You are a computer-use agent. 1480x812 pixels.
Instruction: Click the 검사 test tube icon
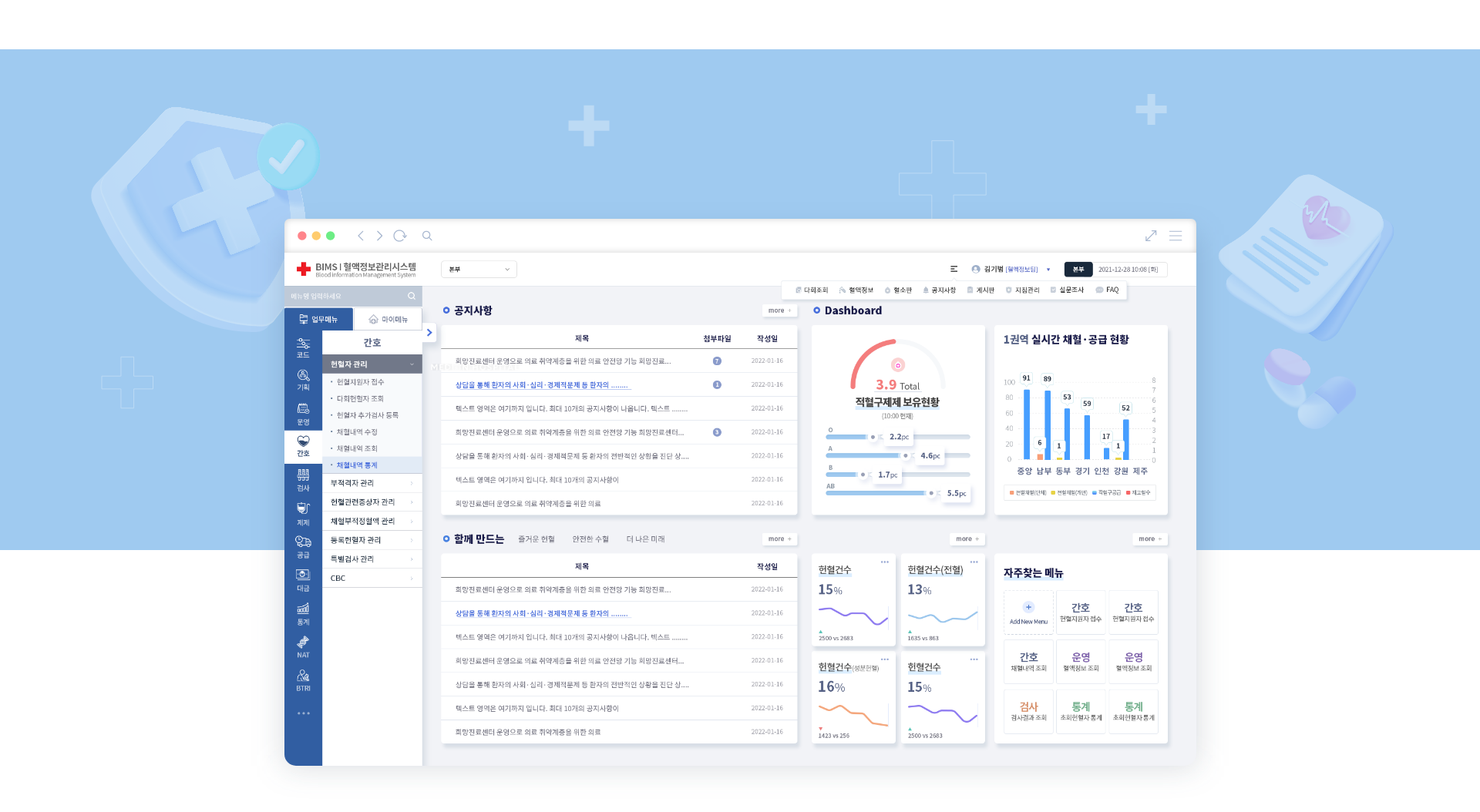303,480
